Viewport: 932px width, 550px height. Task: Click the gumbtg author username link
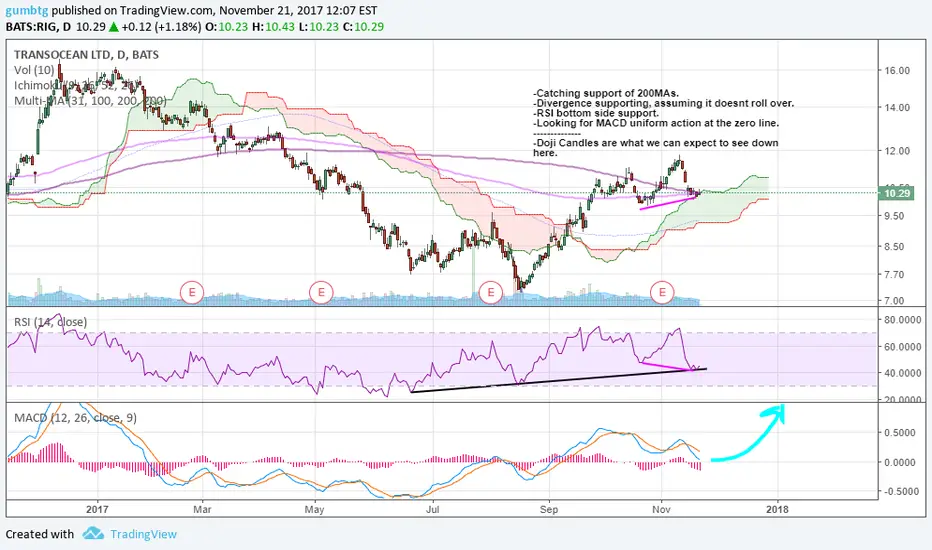click(x=27, y=10)
